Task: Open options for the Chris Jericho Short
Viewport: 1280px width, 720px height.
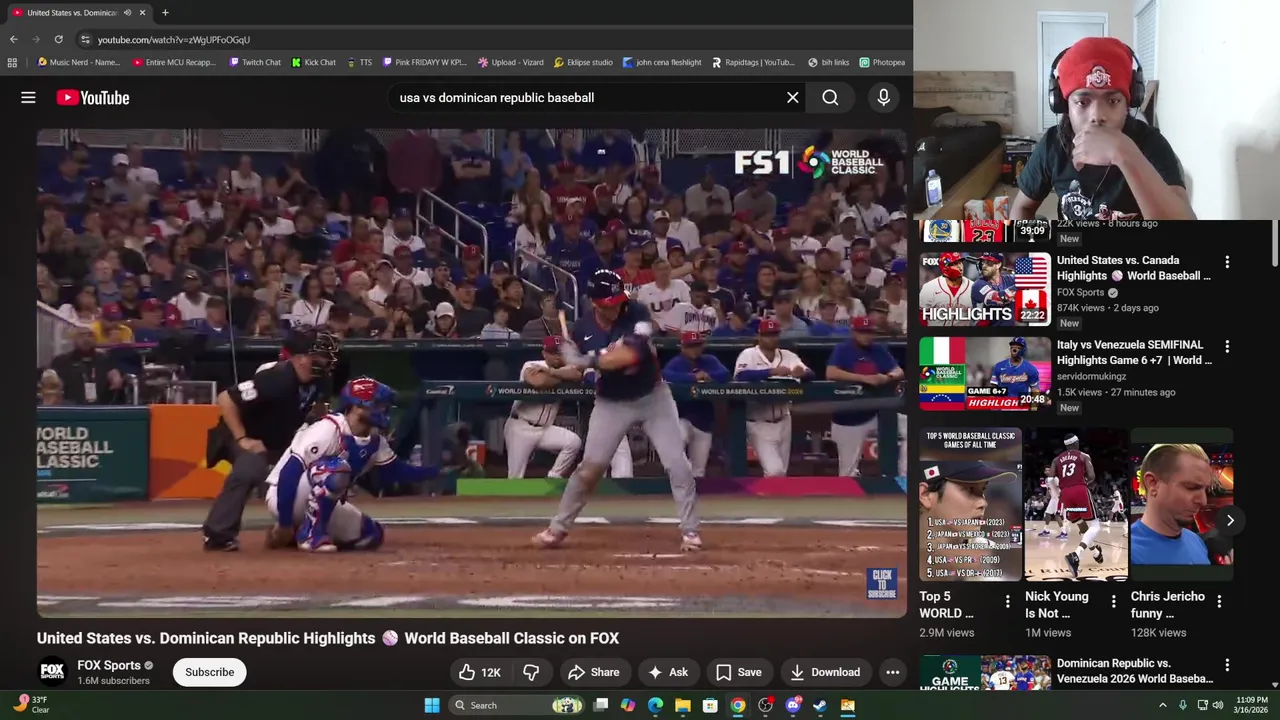Action: pos(1219,601)
